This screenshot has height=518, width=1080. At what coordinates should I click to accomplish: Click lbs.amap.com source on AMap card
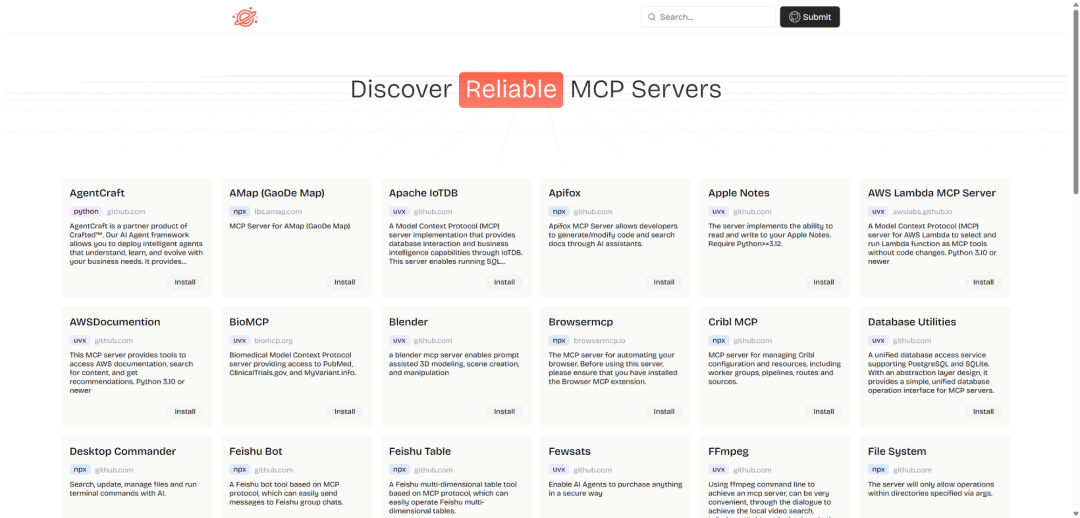click(x=278, y=211)
